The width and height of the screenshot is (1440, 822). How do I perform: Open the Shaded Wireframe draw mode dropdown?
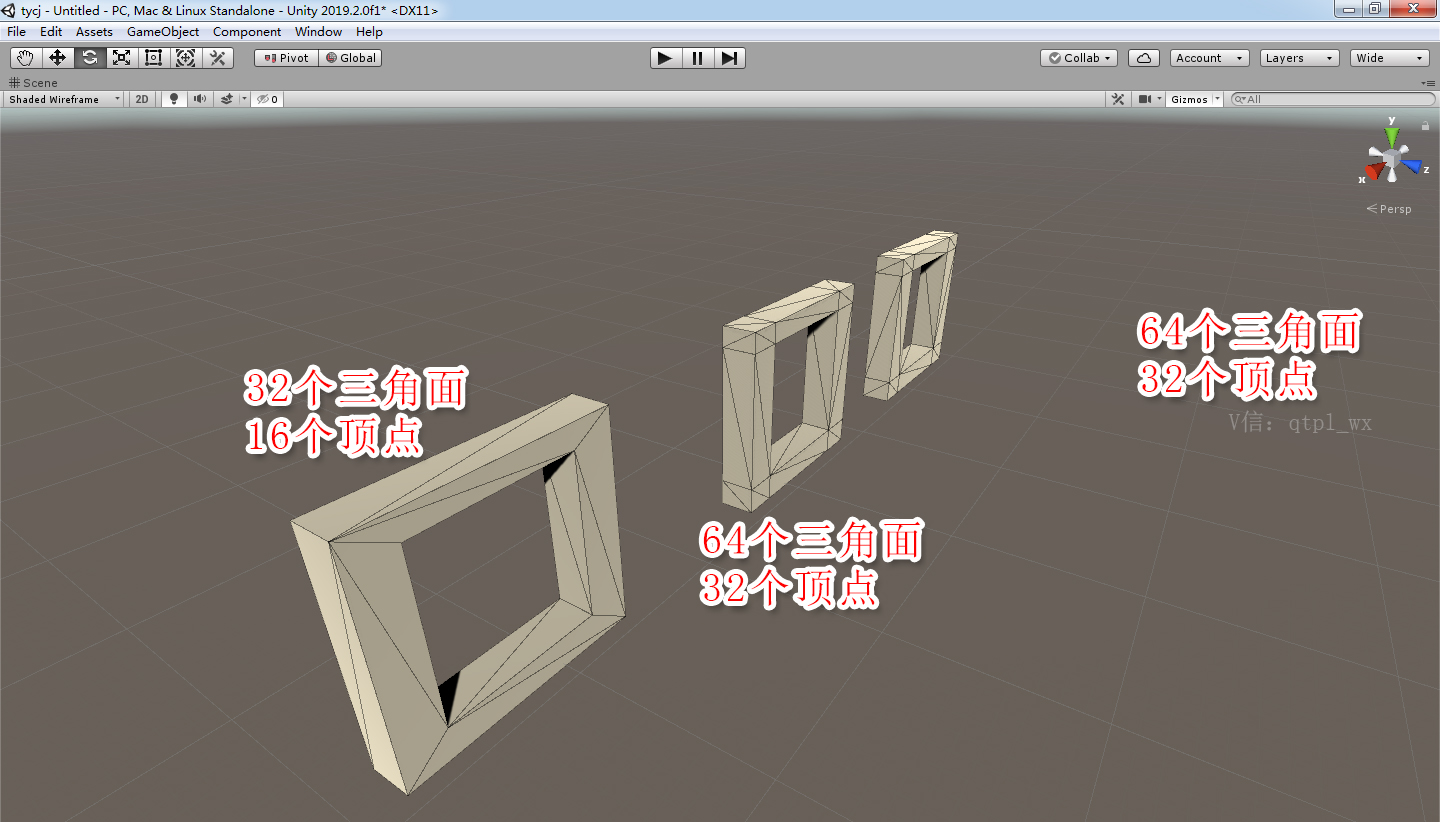[x=63, y=98]
